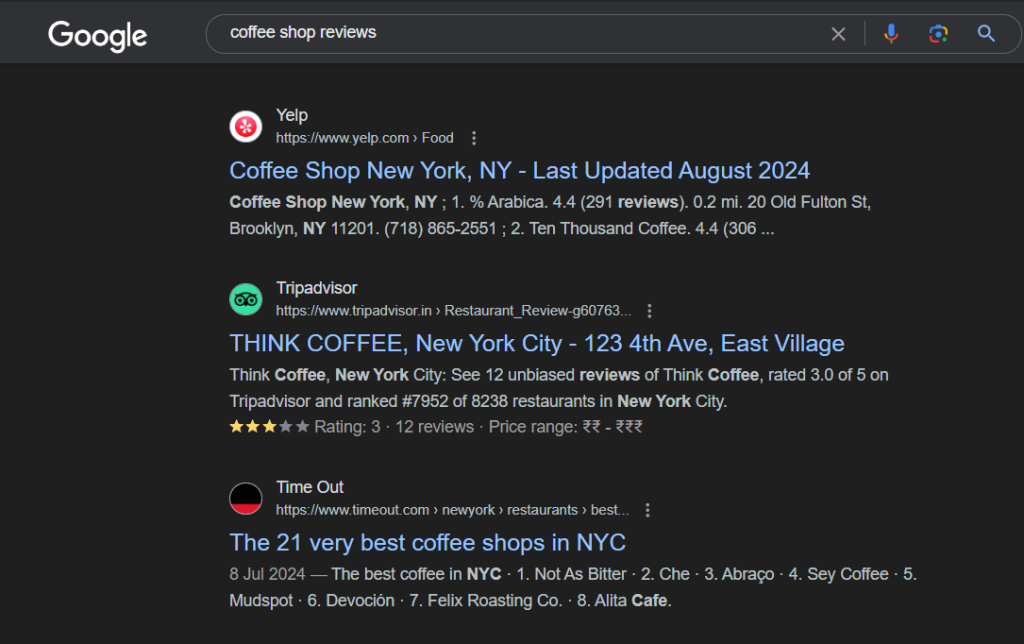Click the Yelp favicon
Screen dimensions: 1024x644
click(x=246, y=127)
